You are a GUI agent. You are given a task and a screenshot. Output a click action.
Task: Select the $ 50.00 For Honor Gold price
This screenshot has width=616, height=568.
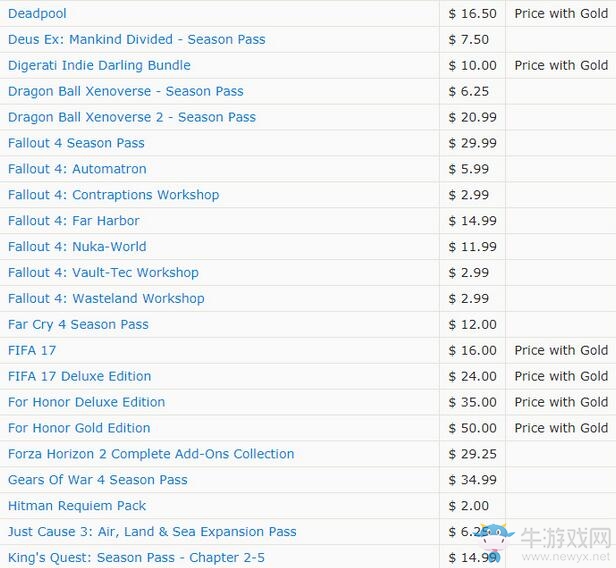(x=473, y=429)
